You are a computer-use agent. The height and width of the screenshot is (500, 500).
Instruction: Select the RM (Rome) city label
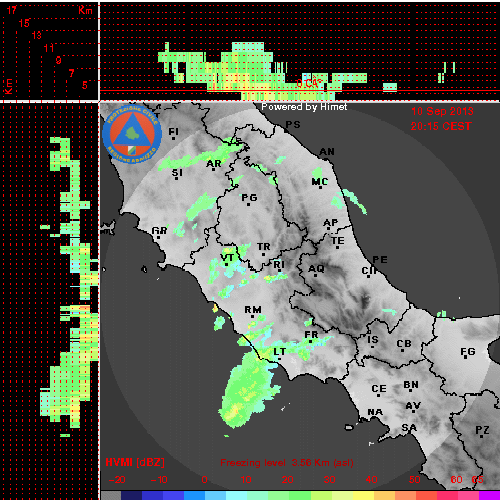(253, 310)
